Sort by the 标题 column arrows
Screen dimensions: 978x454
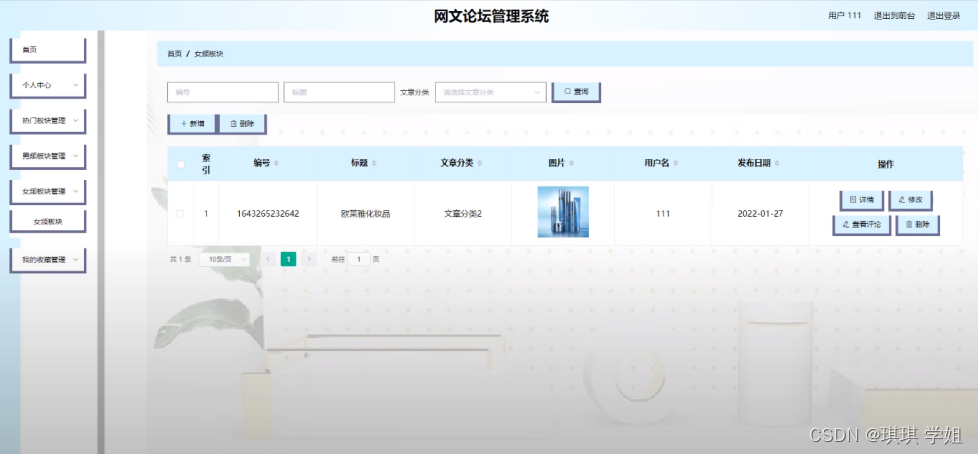[x=374, y=163]
